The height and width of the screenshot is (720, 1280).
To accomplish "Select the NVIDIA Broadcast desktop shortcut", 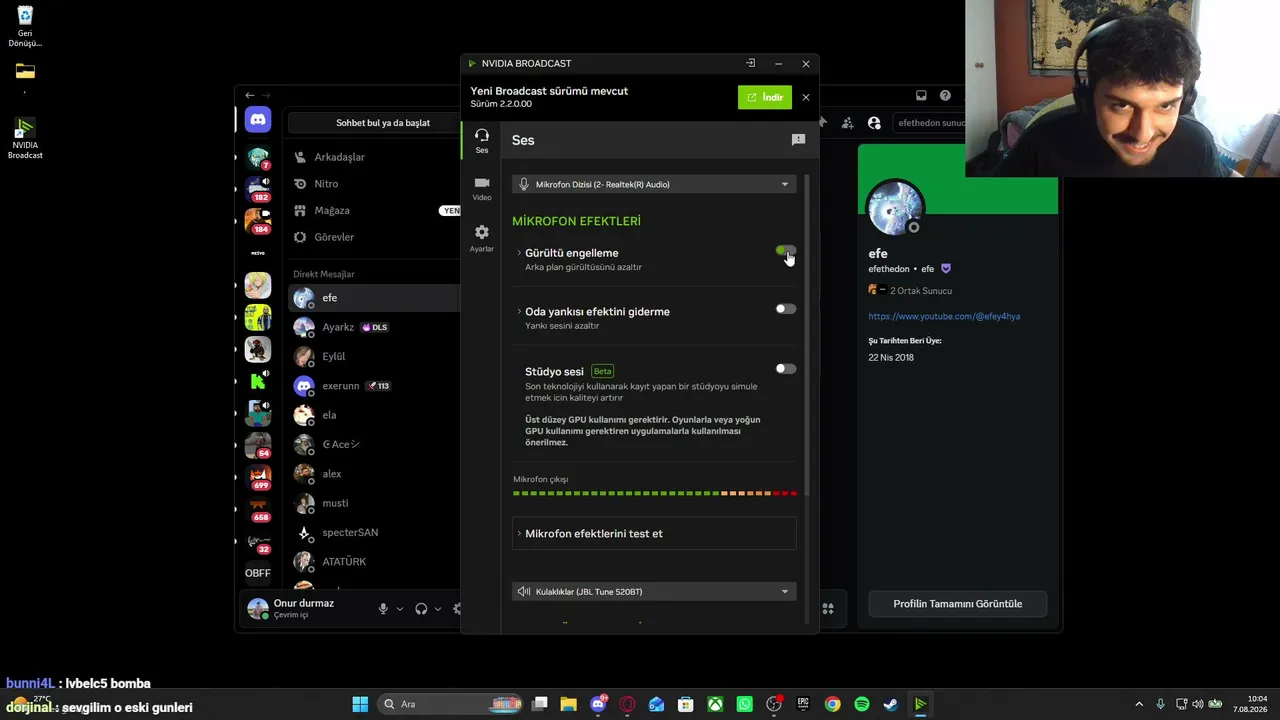I will [x=25, y=139].
